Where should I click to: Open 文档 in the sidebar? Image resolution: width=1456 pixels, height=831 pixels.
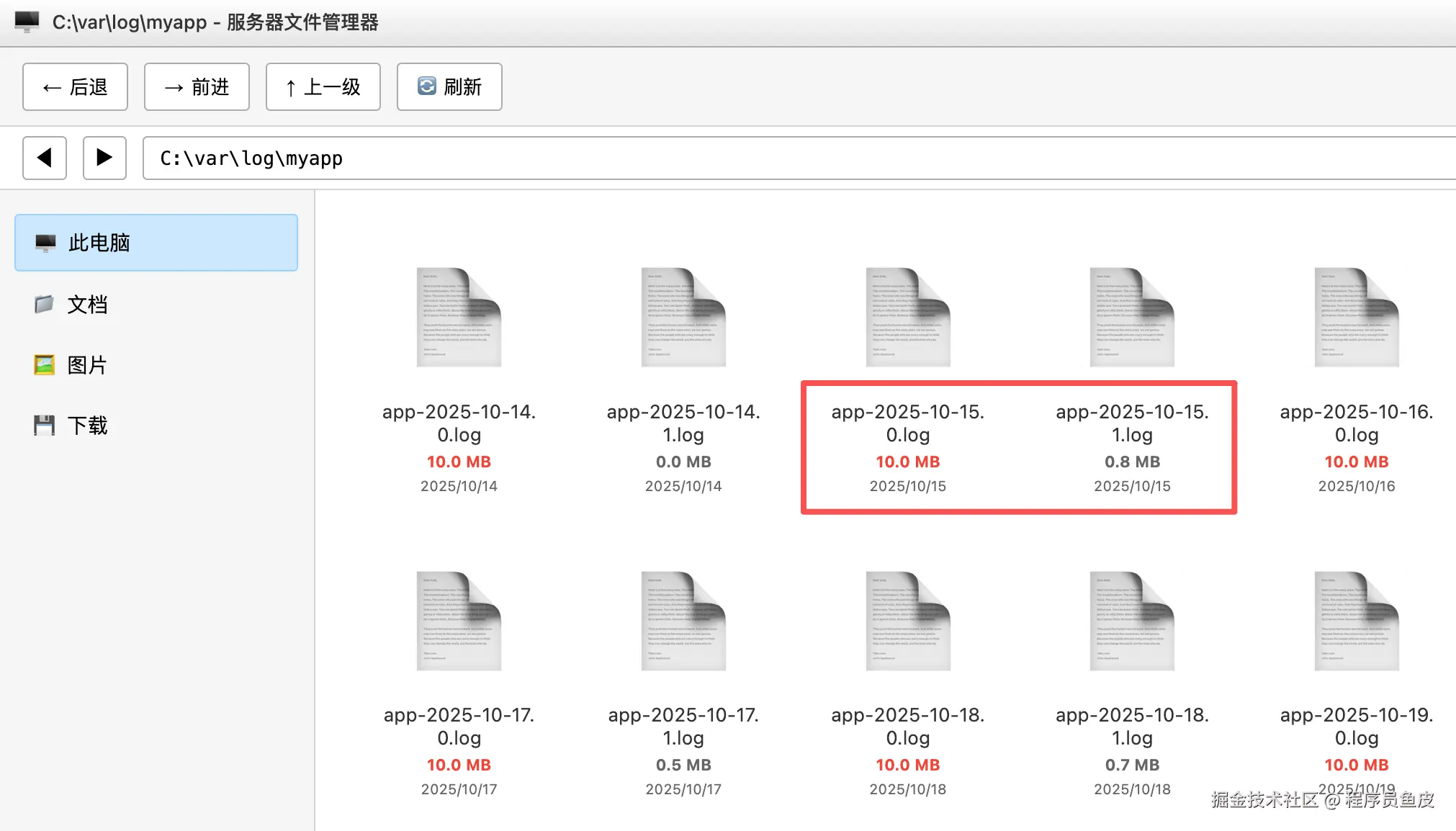tap(87, 305)
